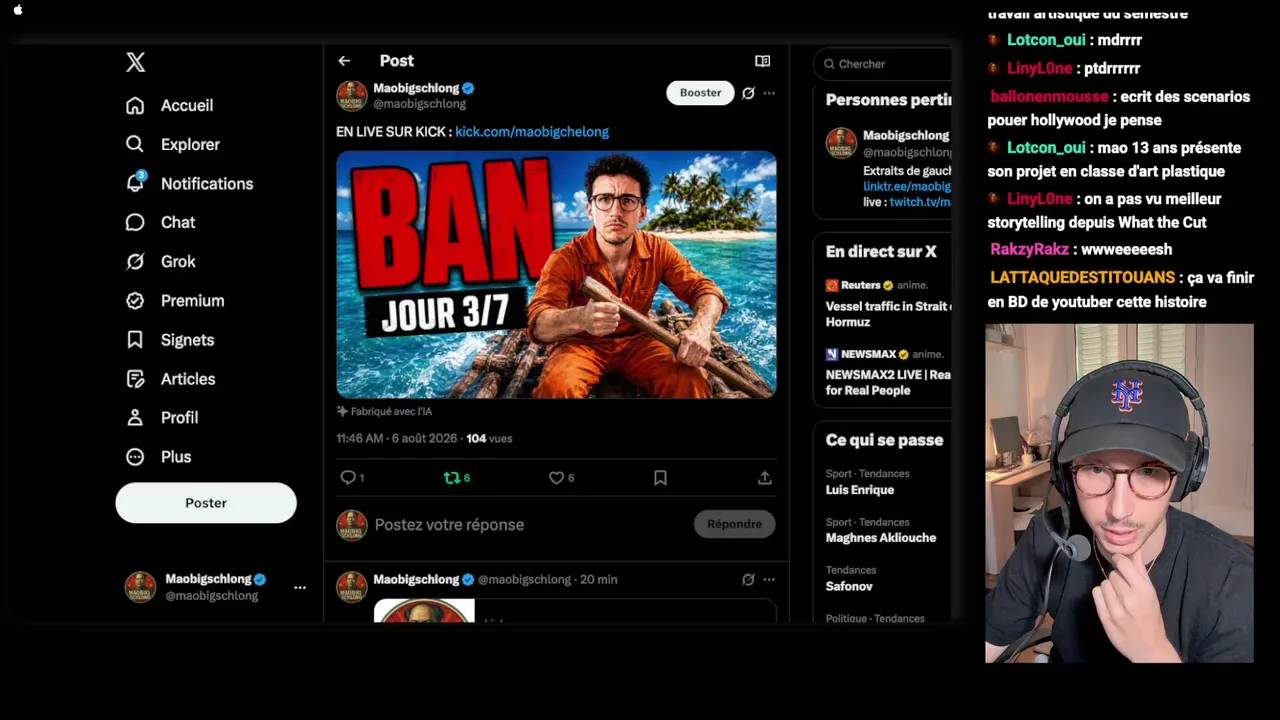Click the reply icon under the post

[x=348, y=478]
